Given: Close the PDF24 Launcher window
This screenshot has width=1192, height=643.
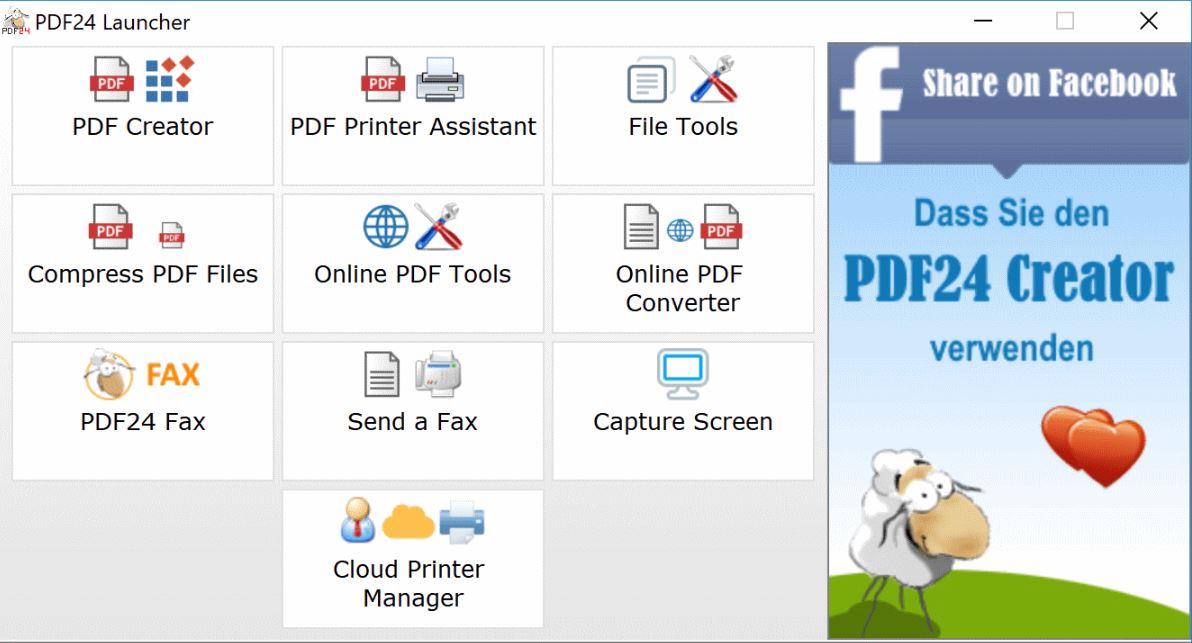Looking at the screenshot, I should click(1149, 21).
